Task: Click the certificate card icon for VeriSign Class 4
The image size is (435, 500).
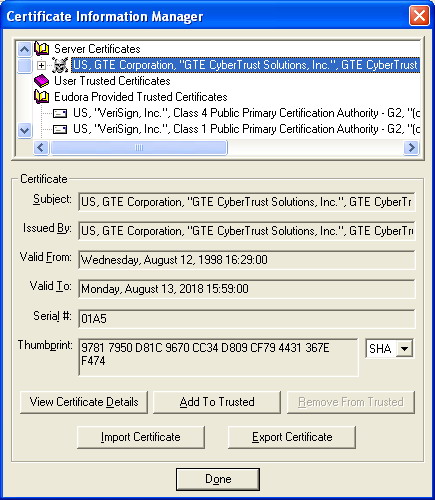Action: tap(60, 113)
